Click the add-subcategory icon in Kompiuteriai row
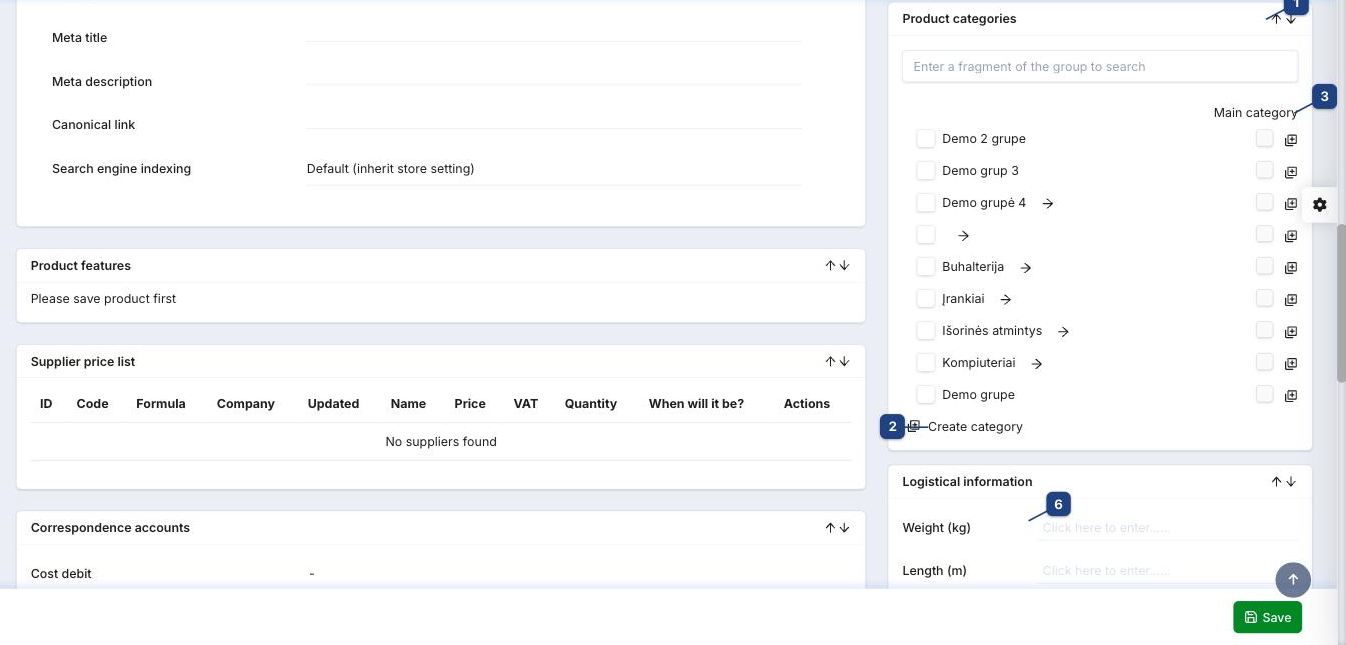Screen dimensions: 1346x645 (x=1291, y=364)
